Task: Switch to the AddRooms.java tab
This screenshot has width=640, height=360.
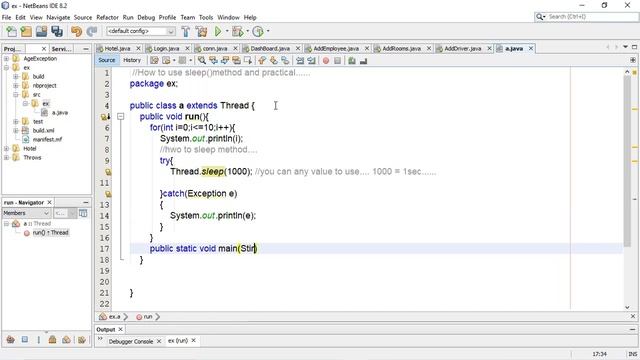Action: (402, 49)
